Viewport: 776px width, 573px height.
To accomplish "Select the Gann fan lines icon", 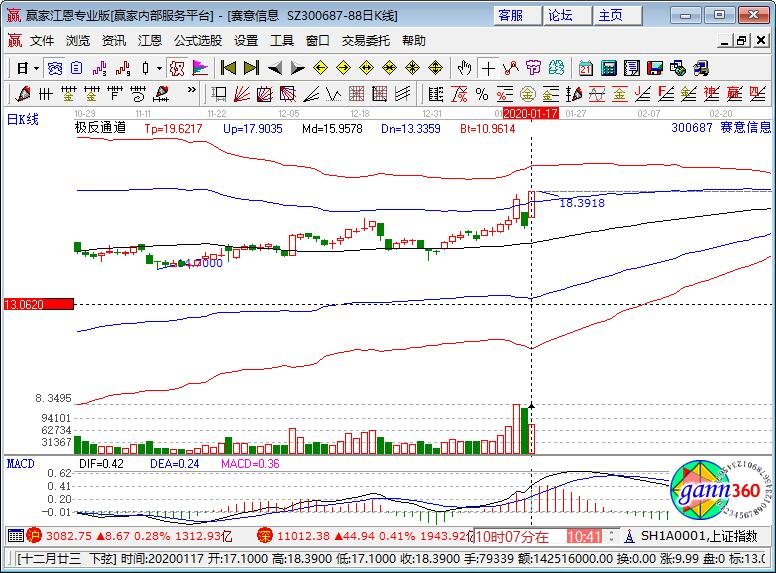I will (242, 94).
